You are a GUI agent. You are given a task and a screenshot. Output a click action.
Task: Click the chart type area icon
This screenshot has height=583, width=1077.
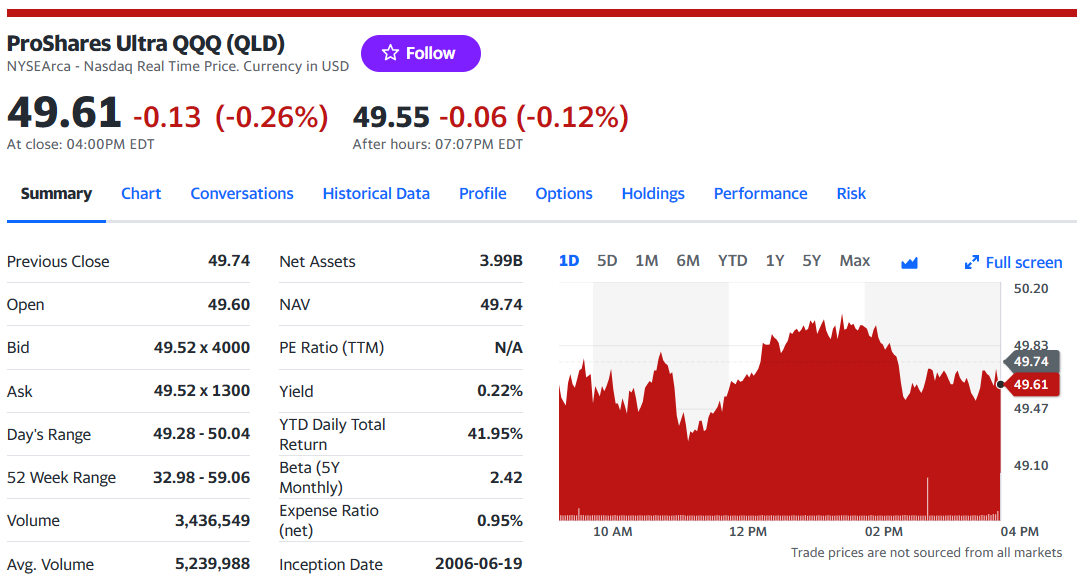(909, 262)
